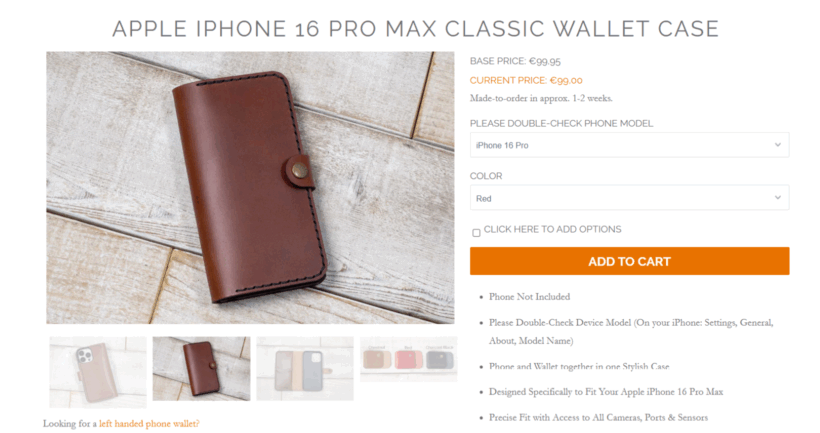Click the base price €99.95 text
Image resolution: width=820 pixels, height=433 pixels.
pyautogui.click(x=515, y=61)
